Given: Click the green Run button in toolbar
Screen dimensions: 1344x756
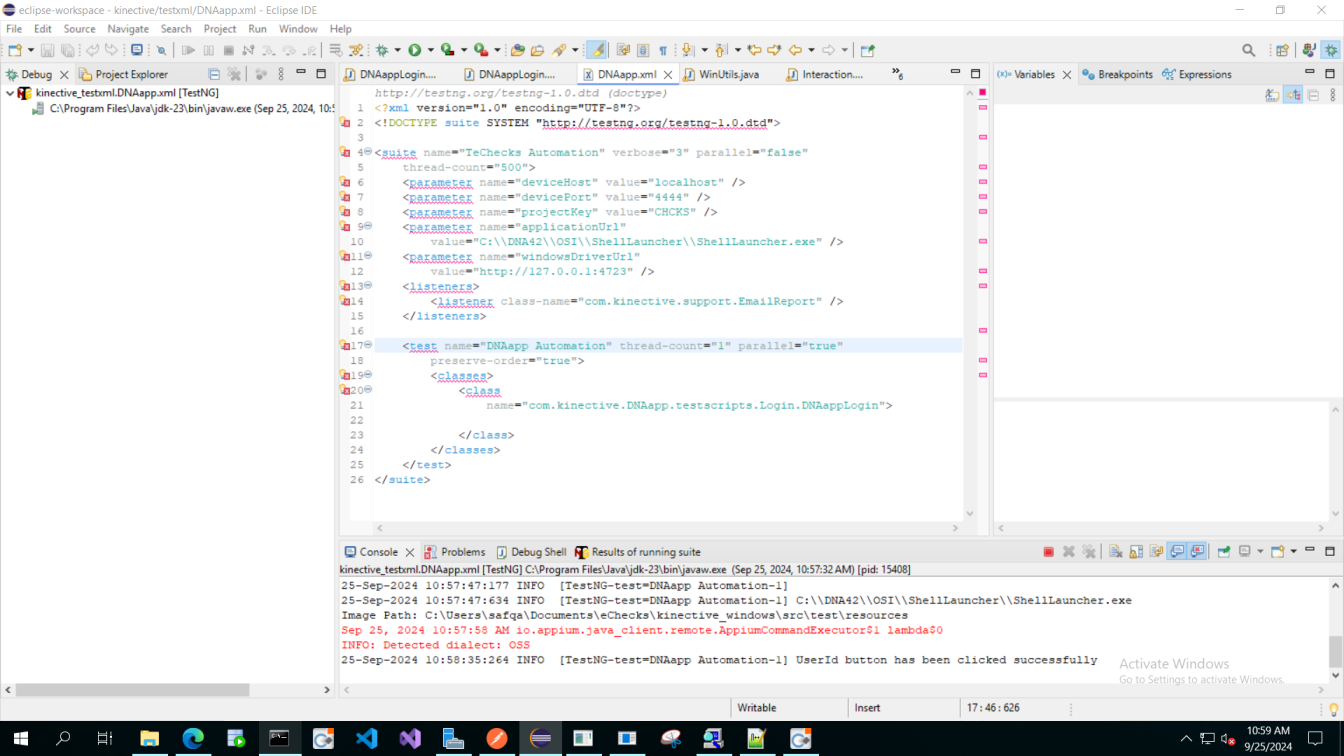Looking at the screenshot, I should point(414,50).
